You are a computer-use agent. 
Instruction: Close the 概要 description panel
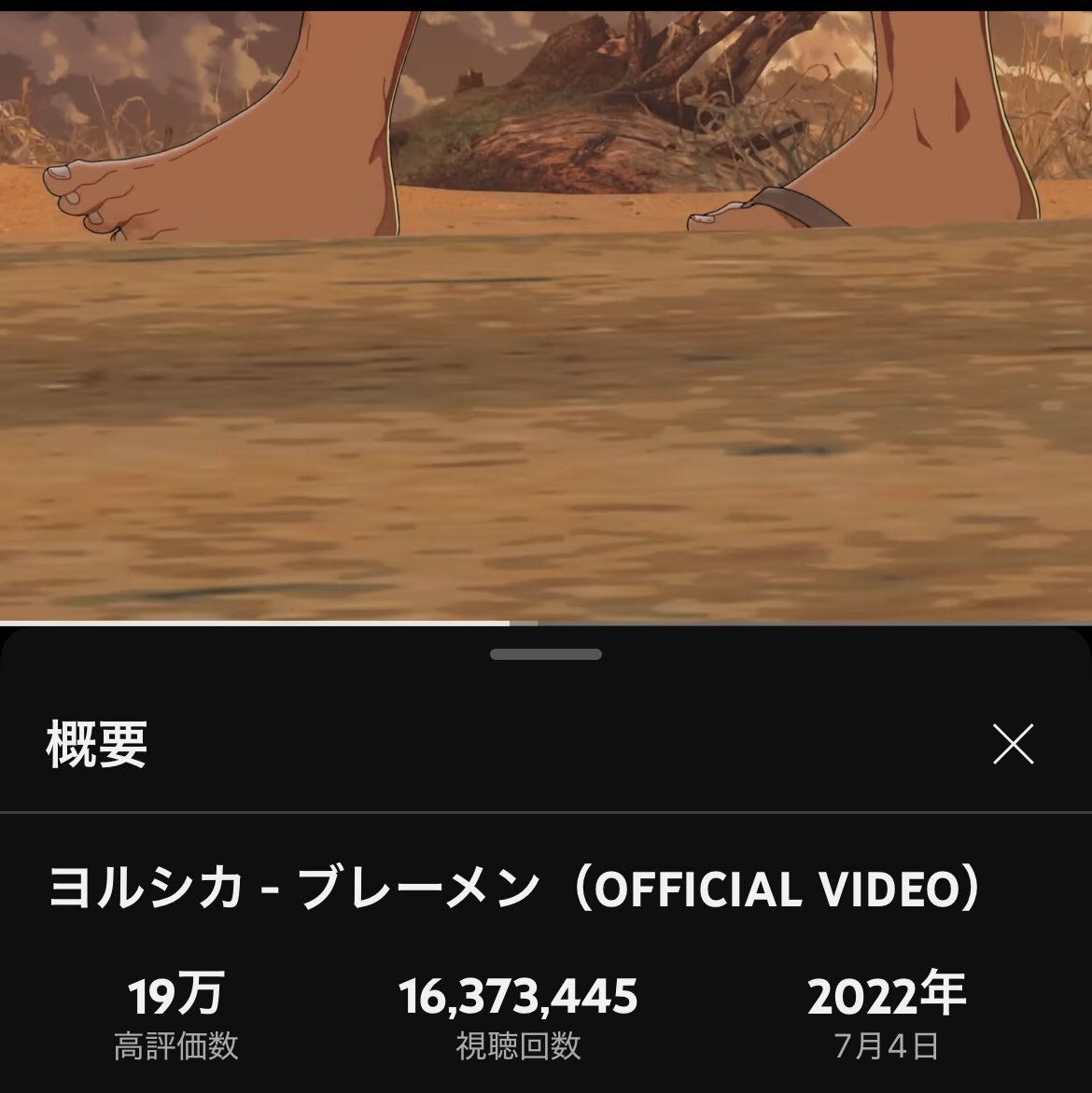1013,744
